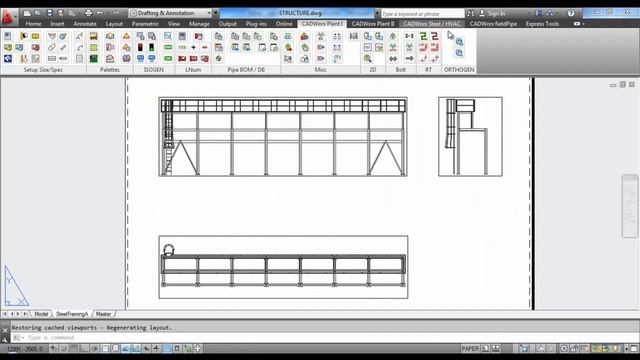
Task: Switch to the Master layout tab
Action: [103, 314]
